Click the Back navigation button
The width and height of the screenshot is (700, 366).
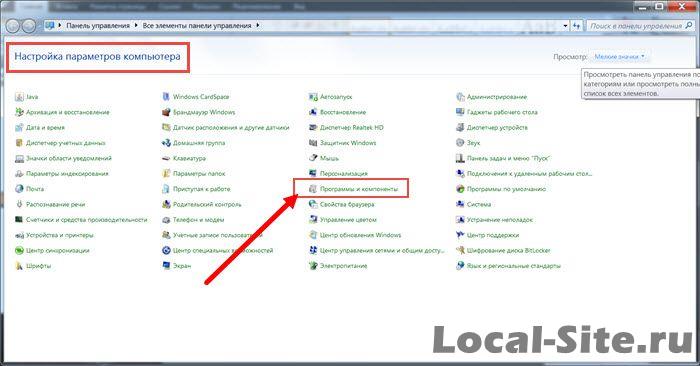click(13, 26)
